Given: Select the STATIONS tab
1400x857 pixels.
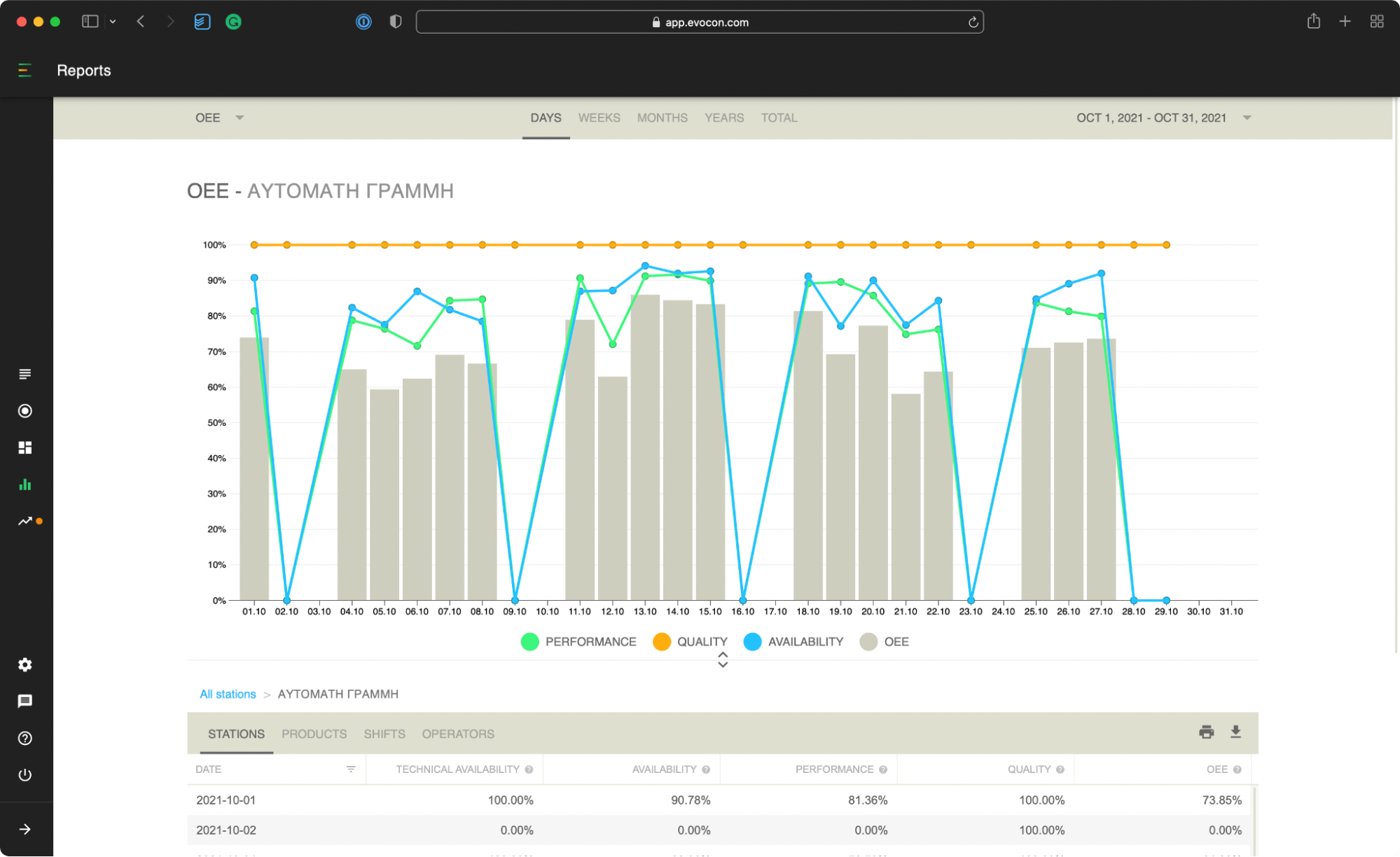Looking at the screenshot, I should 236,734.
